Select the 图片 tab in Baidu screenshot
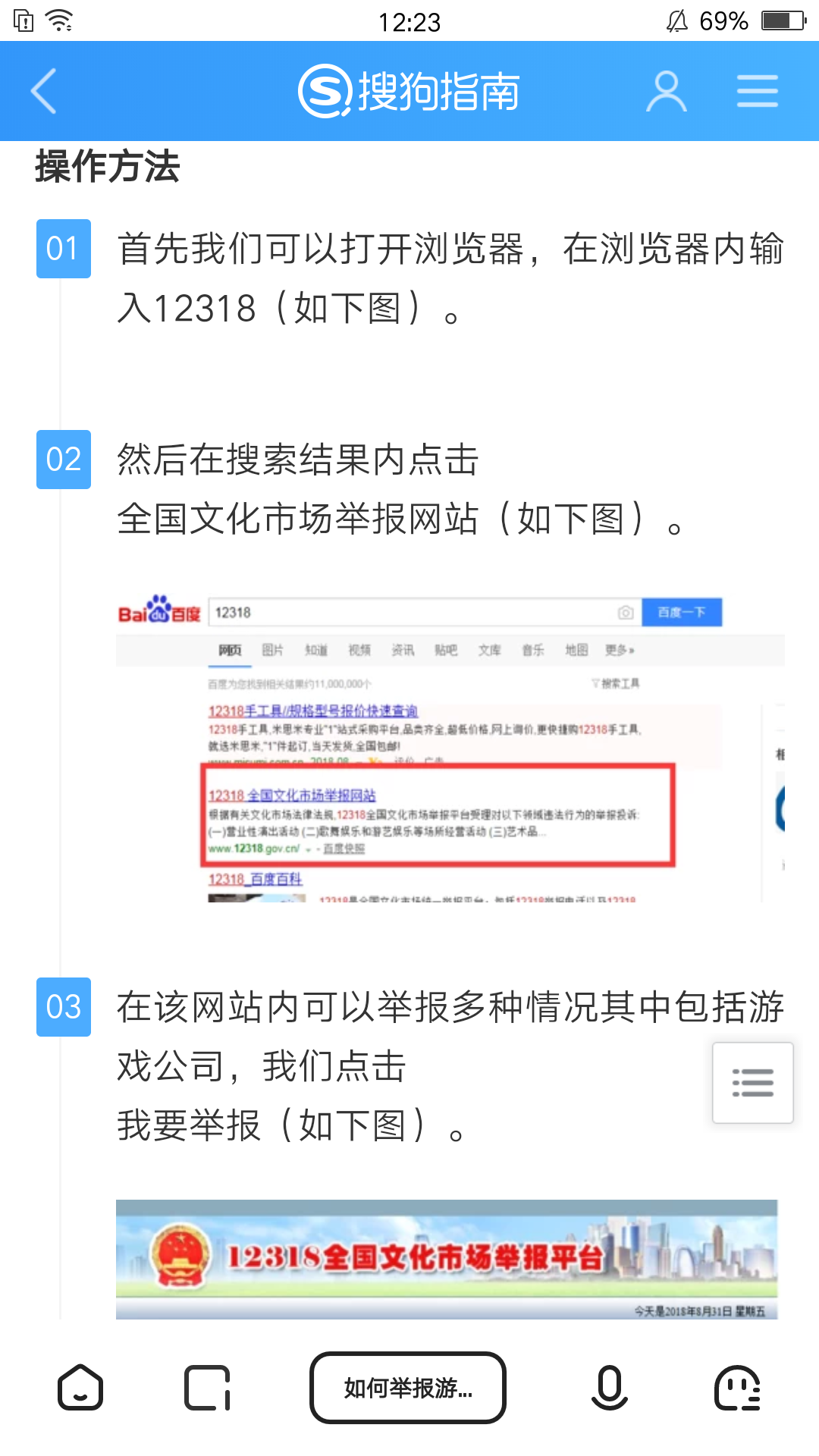The image size is (819, 1456). pyautogui.click(x=272, y=650)
